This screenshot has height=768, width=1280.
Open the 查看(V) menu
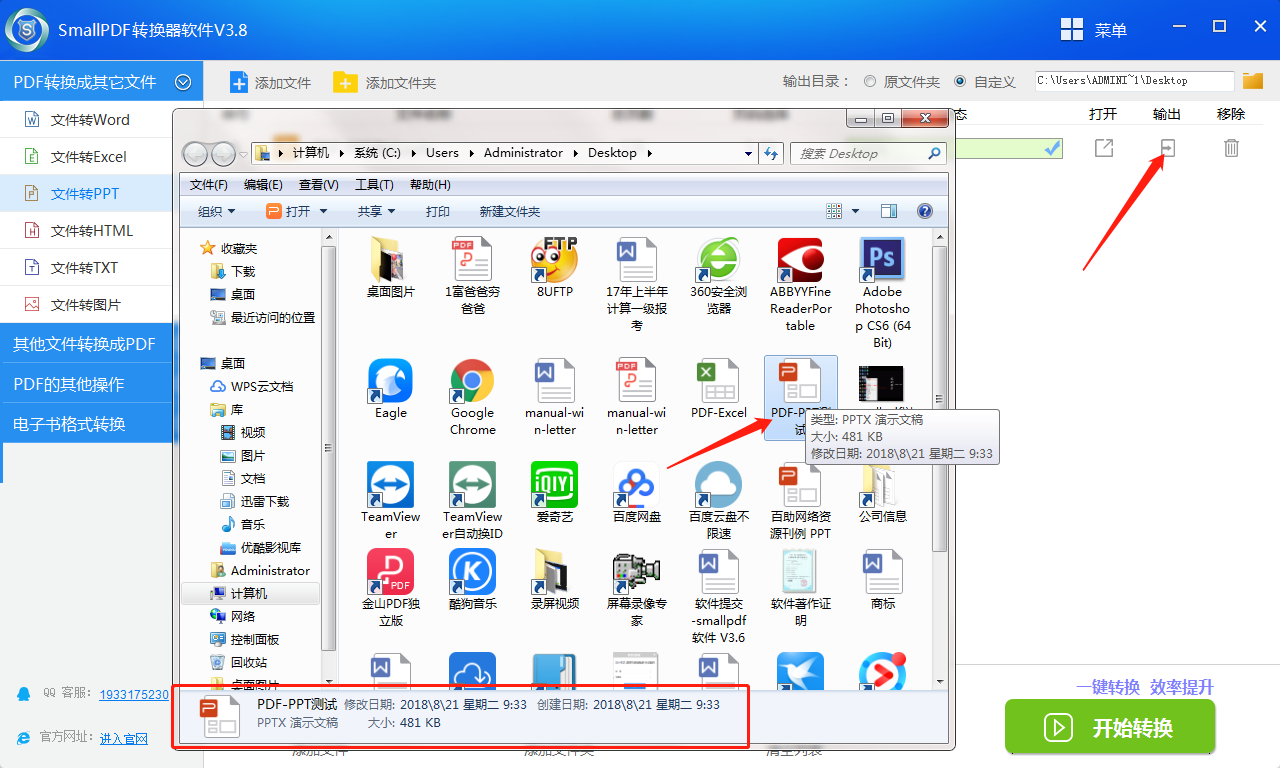click(x=319, y=185)
